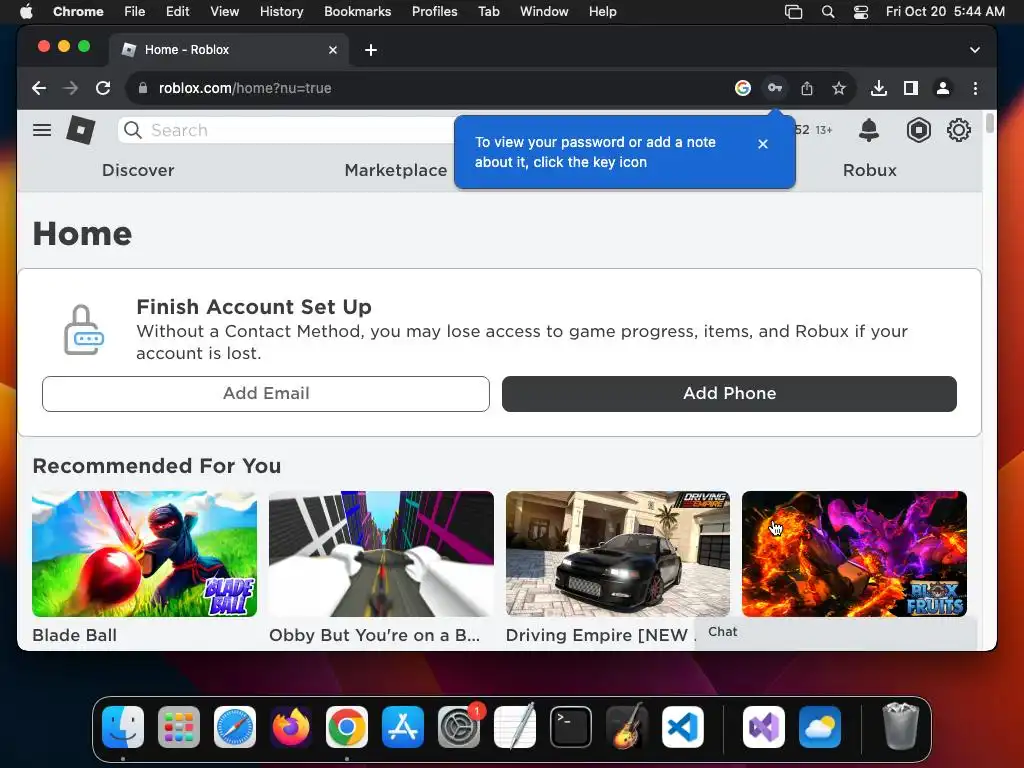Image resolution: width=1024 pixels, height=768 pixels.
Task: Click the page vertical scrollbar
Action: tap(989, 122)
